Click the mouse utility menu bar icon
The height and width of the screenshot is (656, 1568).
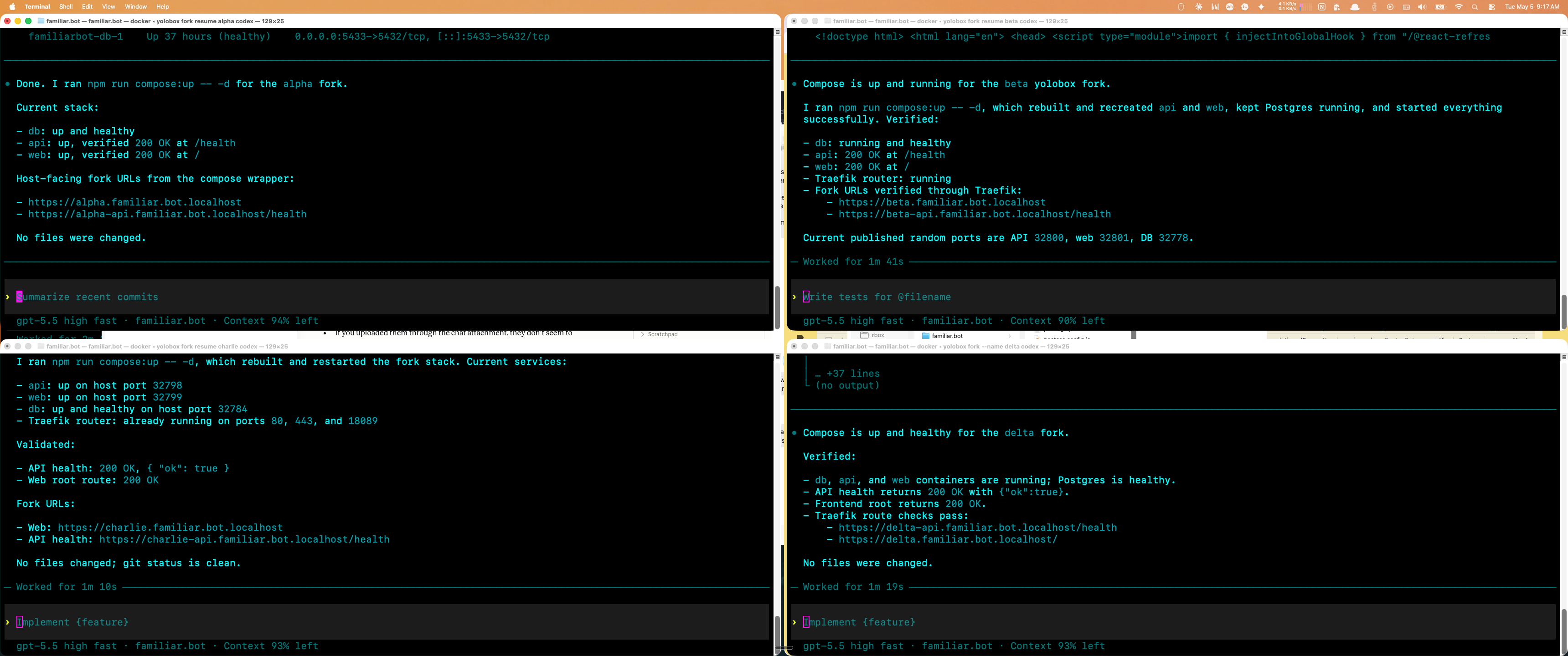[1181, 7]
